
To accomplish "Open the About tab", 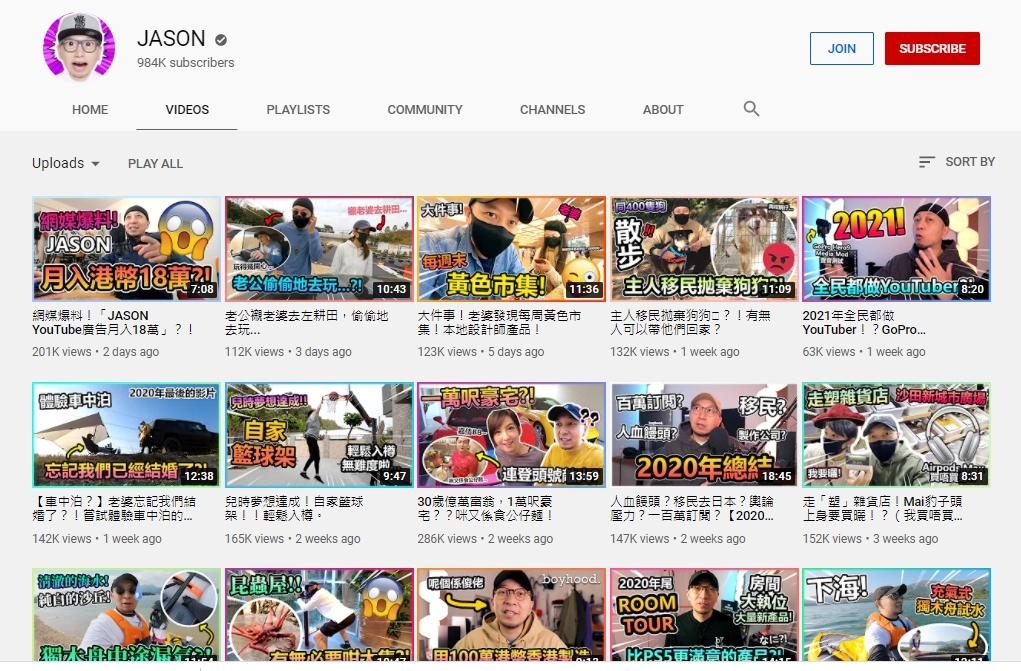I will pos(663,110).
